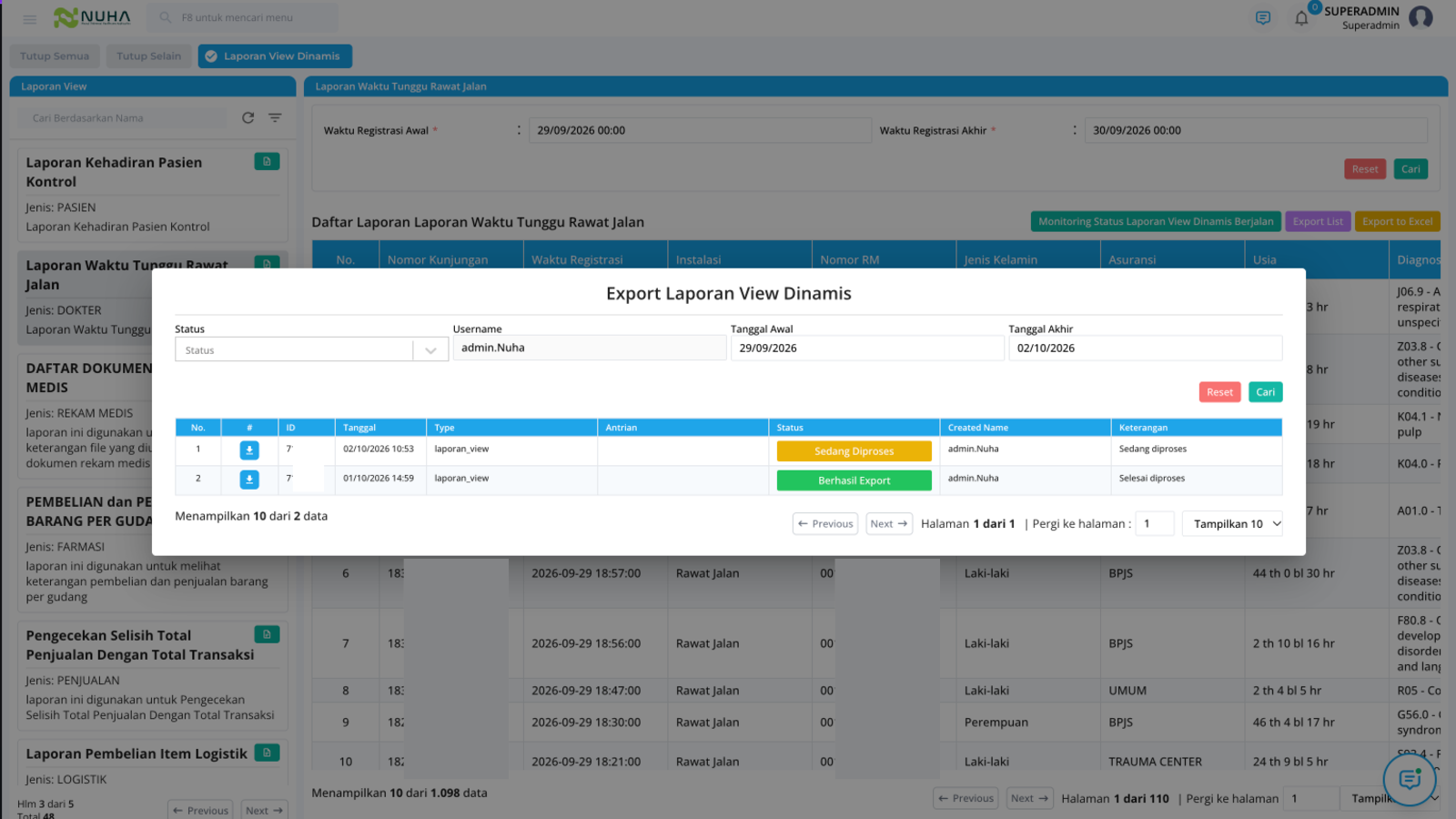Click the Tutup Semua tab button
Screen dimensions: 1456x819
point(55,56)
